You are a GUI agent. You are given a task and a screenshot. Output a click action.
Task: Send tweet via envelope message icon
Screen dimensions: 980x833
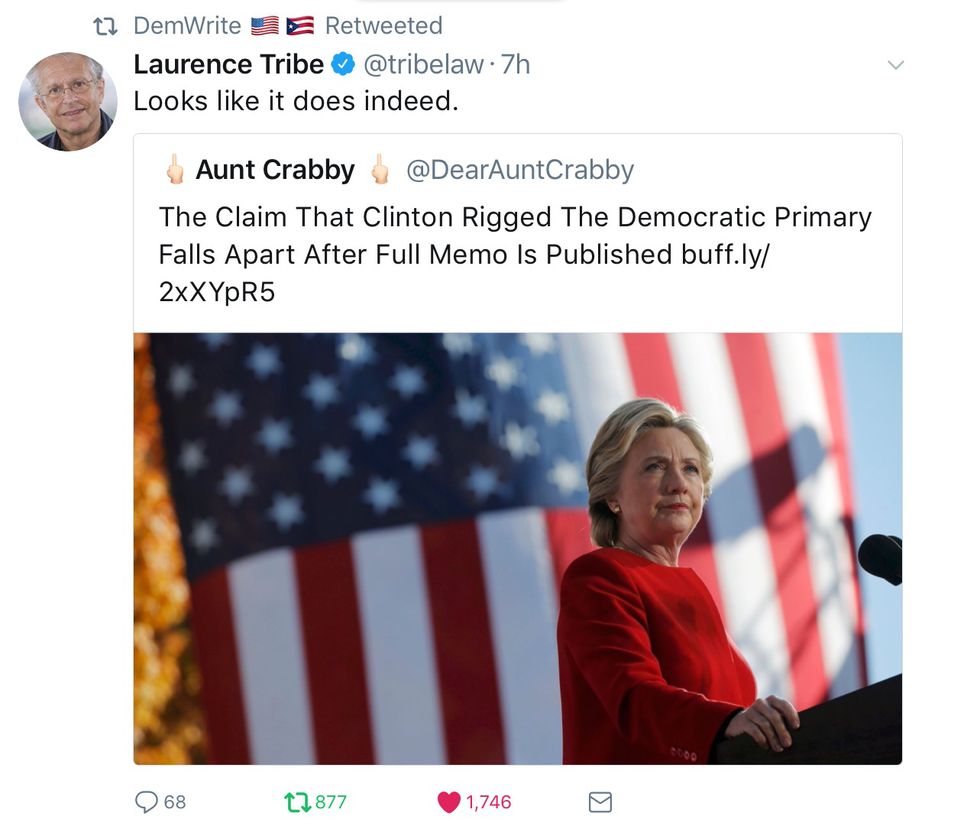pos(600,802)
